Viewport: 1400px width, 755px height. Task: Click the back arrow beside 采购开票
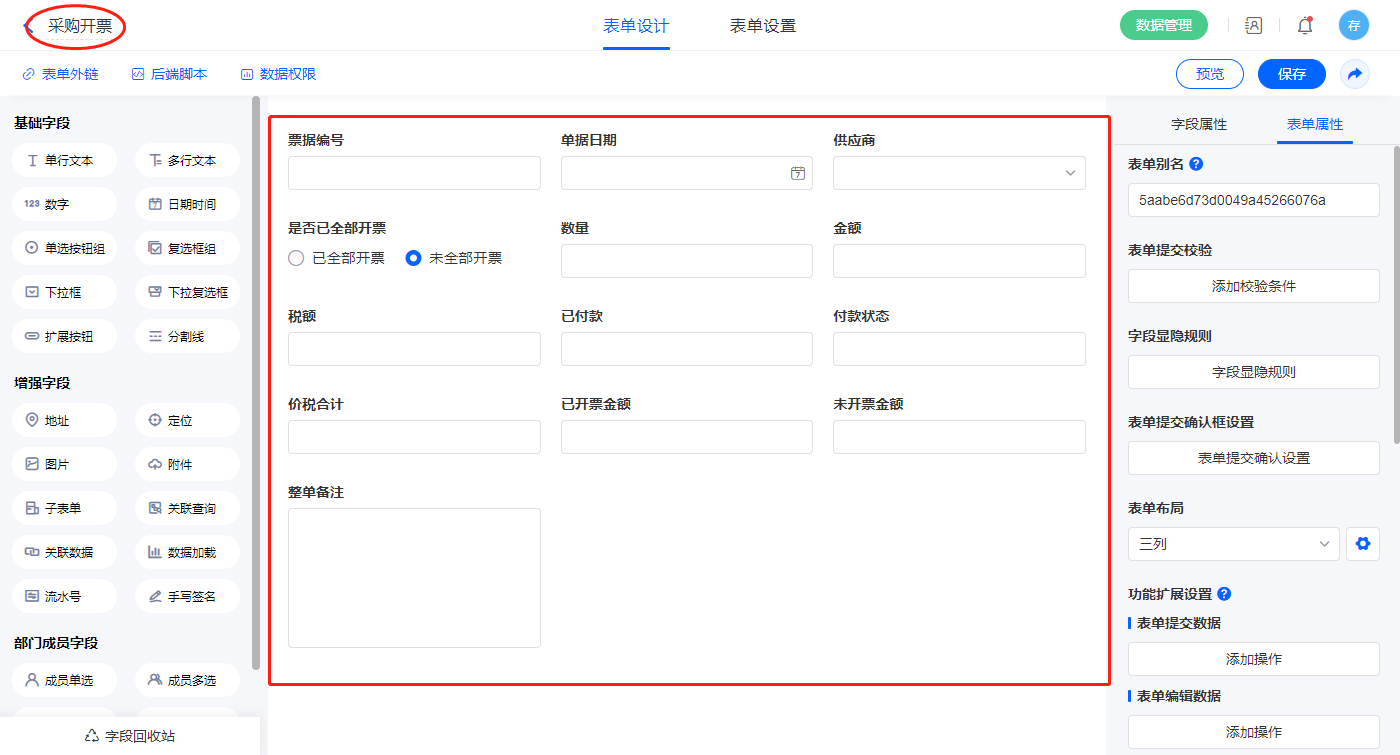point(28,26)
